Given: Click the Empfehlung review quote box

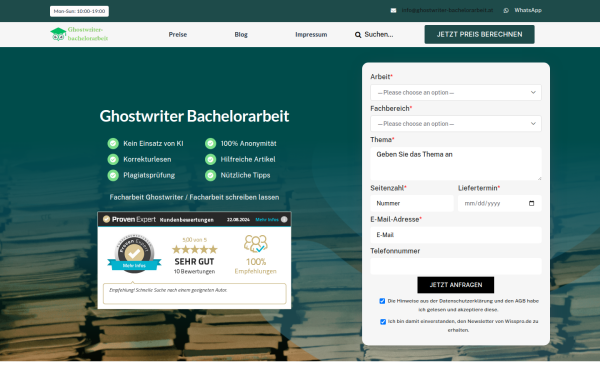Looking at the screenshot, I should [194, 293].
